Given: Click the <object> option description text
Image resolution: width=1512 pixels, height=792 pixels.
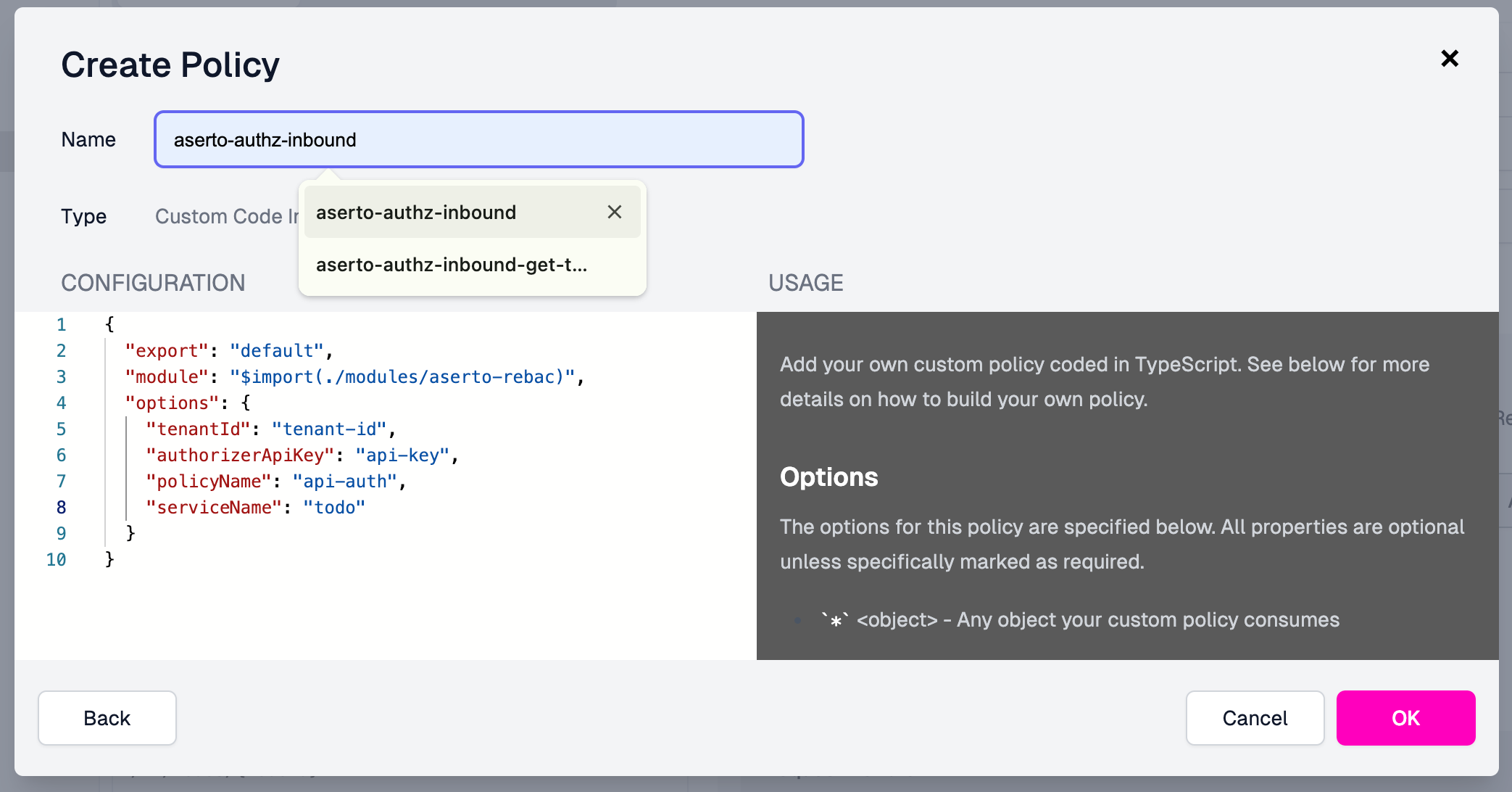Looking at the screenshot, I should click(1080, 620).
